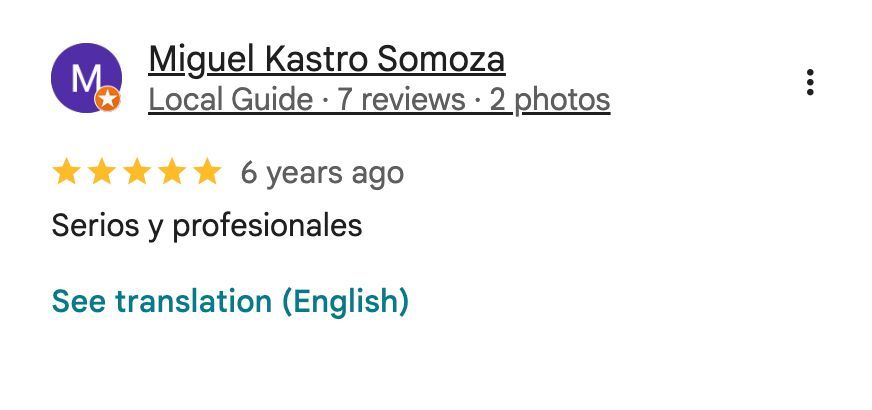
Task: Click the fifth rating star
Action: (206, 173)
